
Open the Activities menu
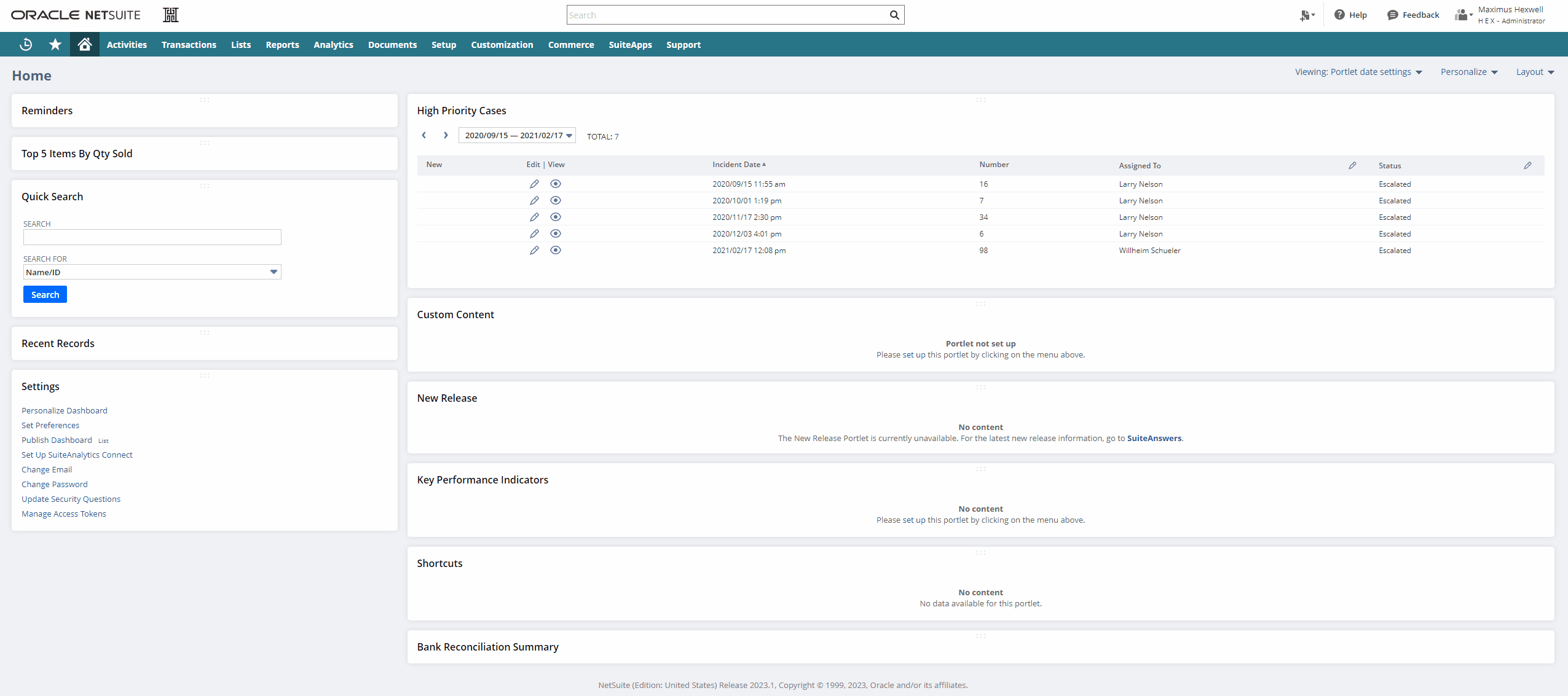click(x=127, y=44)
